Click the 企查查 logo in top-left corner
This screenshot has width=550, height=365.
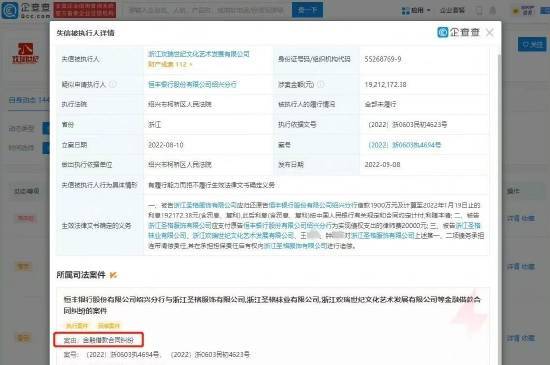(26, 10)
